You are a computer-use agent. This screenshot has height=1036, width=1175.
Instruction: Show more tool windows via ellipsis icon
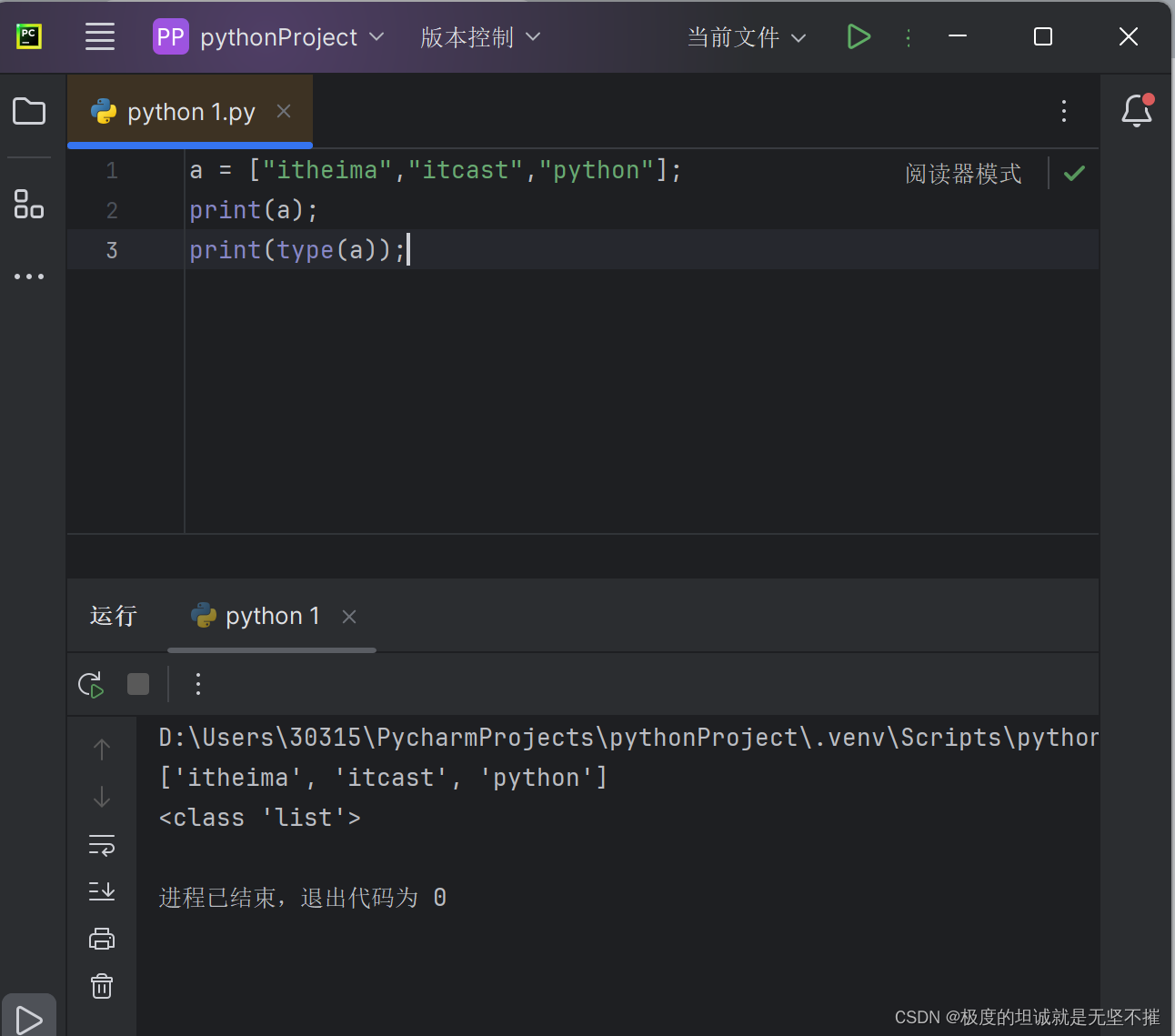tap(28, 277)
